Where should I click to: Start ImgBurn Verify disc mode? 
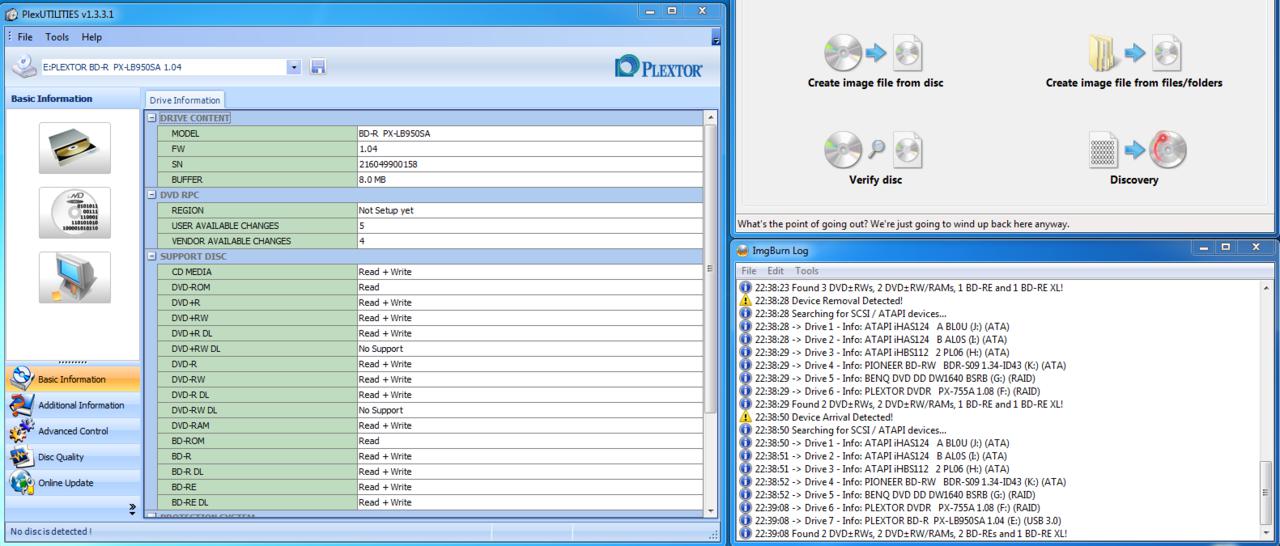(875, 159)
